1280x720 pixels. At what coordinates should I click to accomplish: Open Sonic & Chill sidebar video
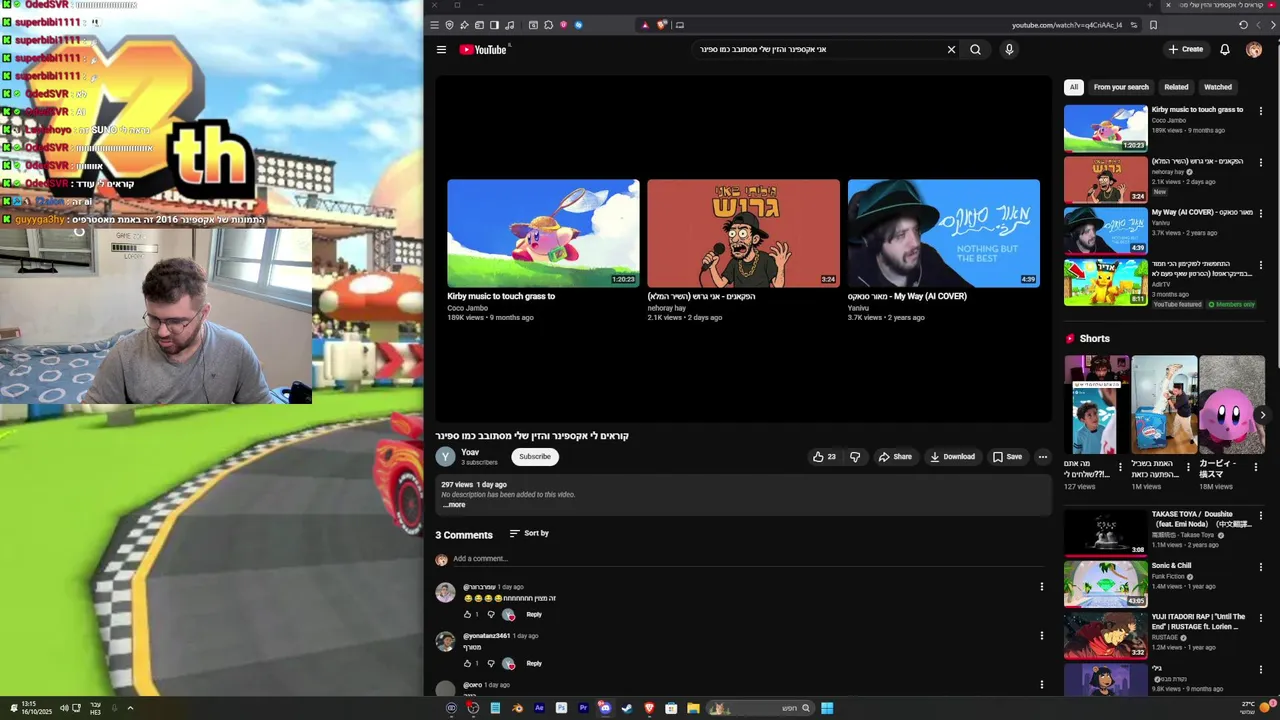(1105, 583)
